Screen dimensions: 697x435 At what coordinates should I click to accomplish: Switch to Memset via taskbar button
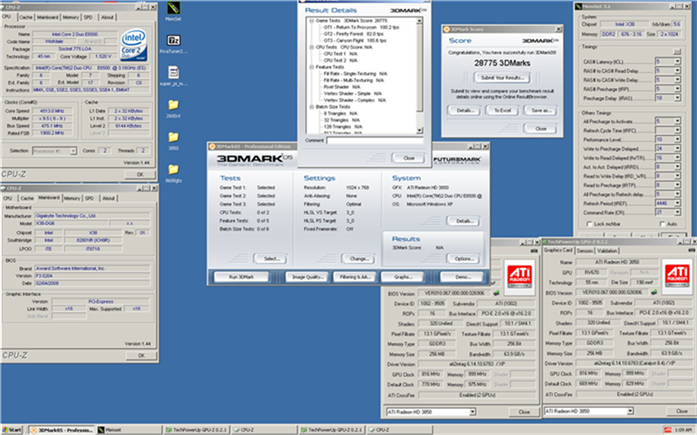click(x=129, y=430)
